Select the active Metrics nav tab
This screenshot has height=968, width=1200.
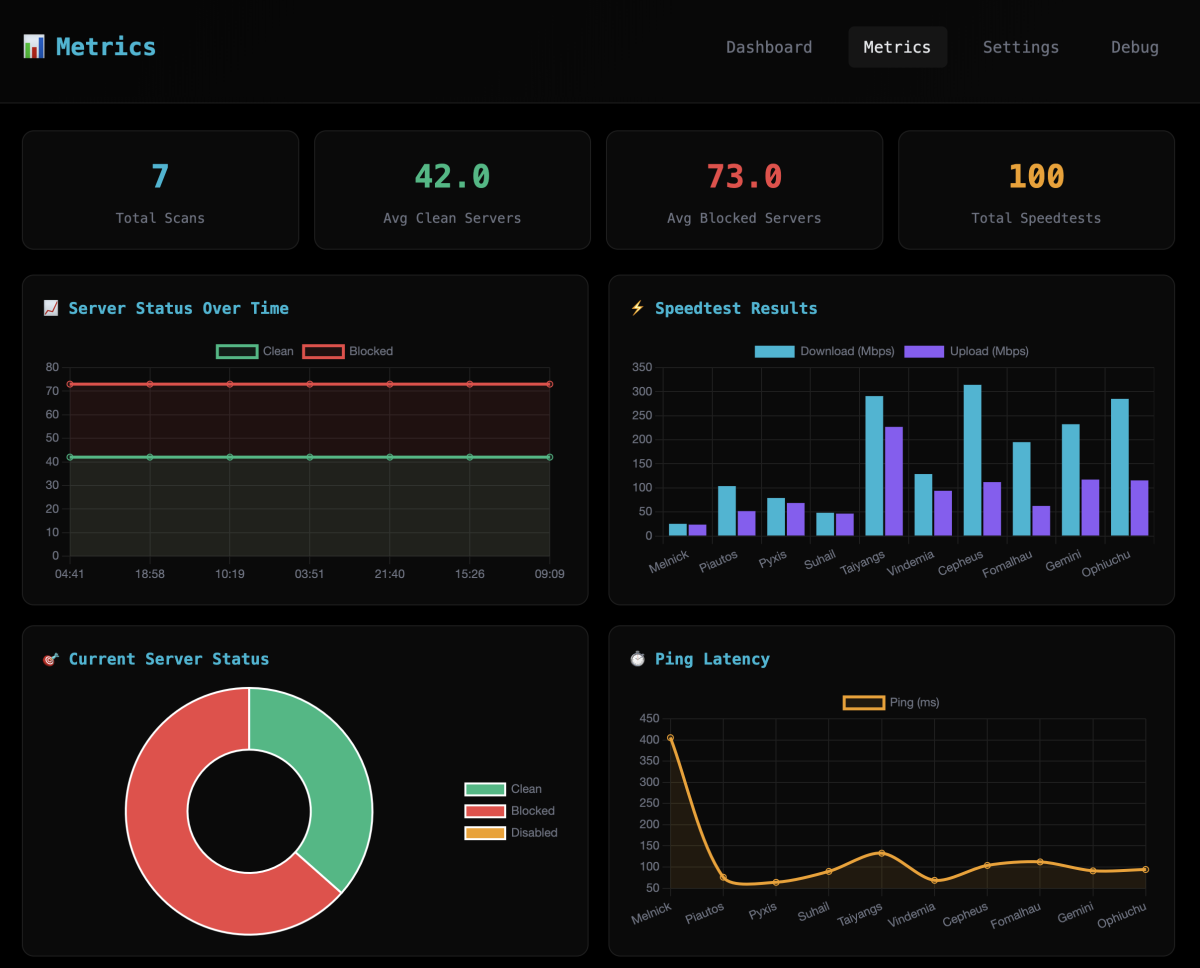coord(897,47)
